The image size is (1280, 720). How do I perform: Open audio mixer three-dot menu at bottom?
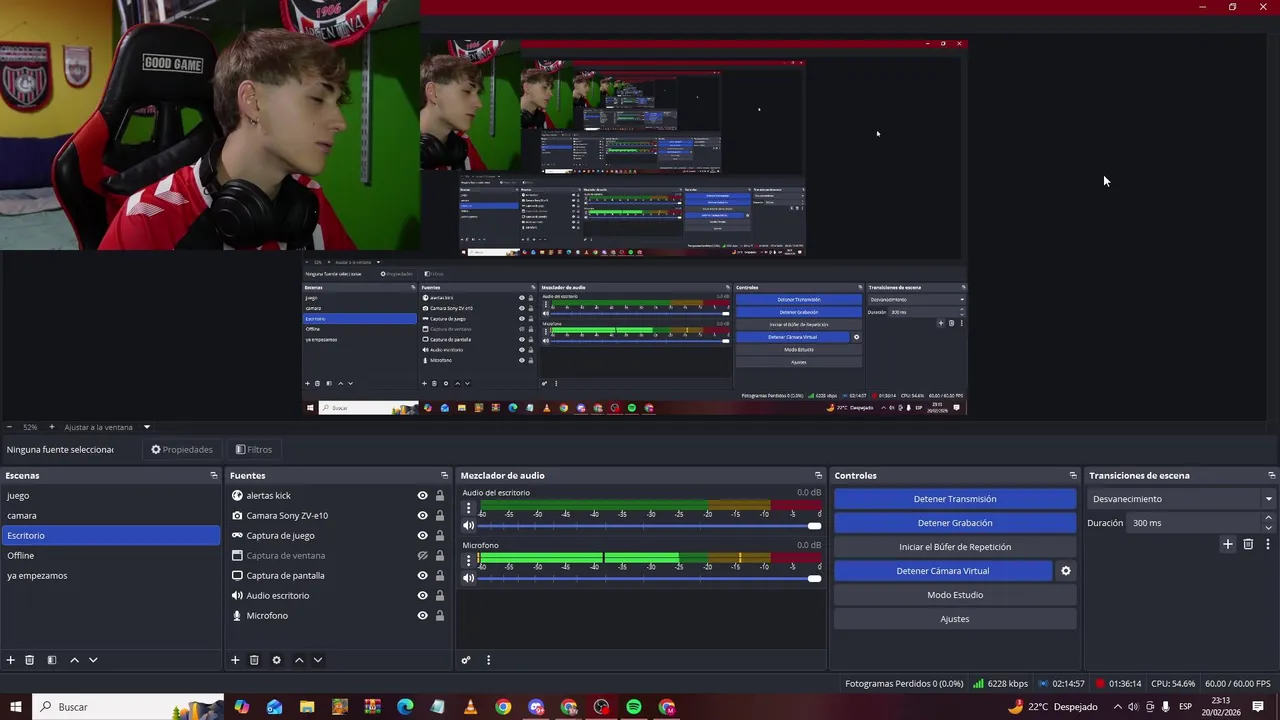coord(488,660)
